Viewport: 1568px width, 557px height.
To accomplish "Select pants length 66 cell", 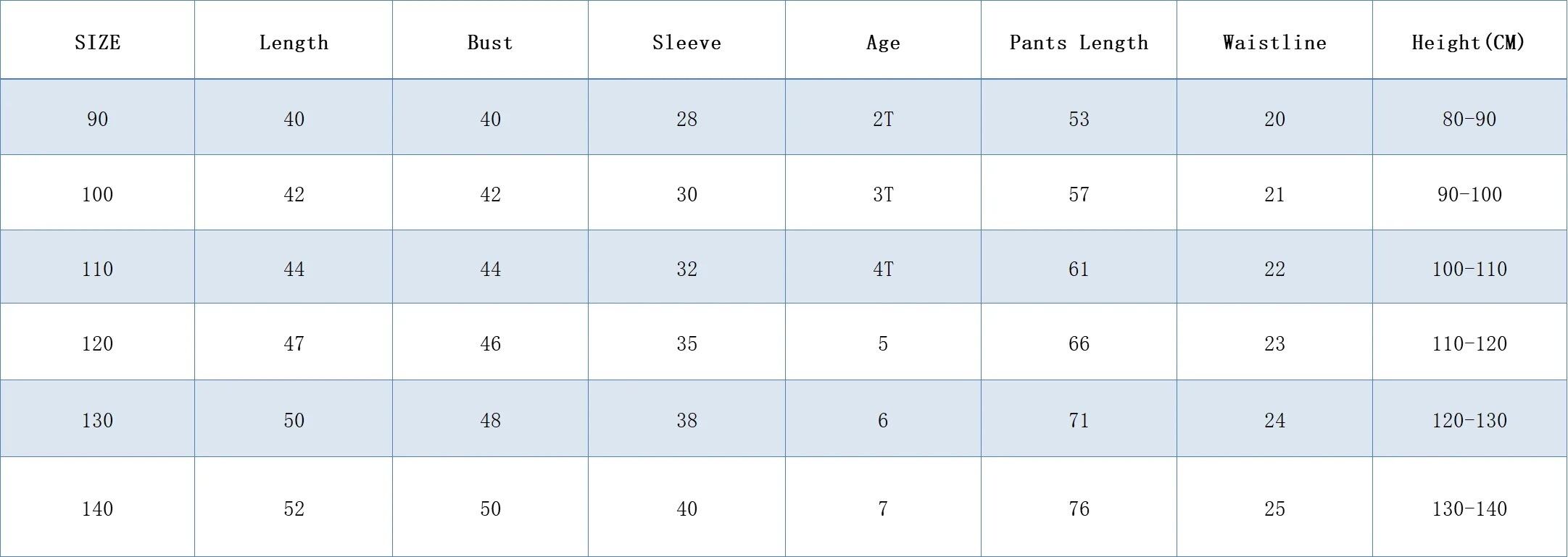I will point(1079,343).
